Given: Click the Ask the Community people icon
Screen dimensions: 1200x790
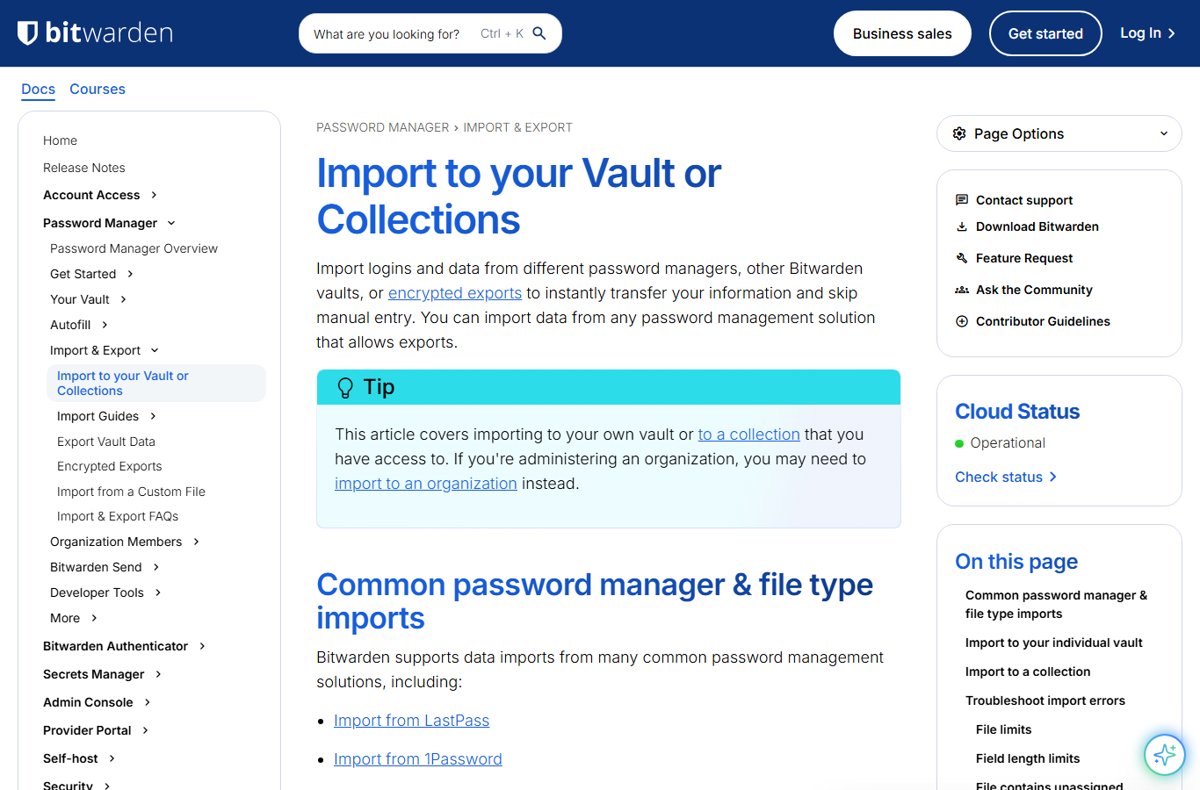Looking at the screenshot, I should click(962, 290).
